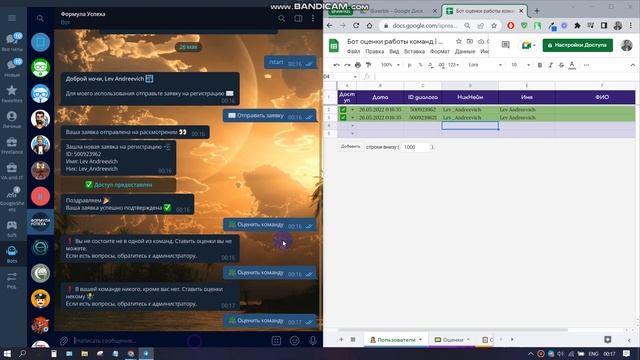Open the Chrome extensions puzzle icon

(577, 25)
